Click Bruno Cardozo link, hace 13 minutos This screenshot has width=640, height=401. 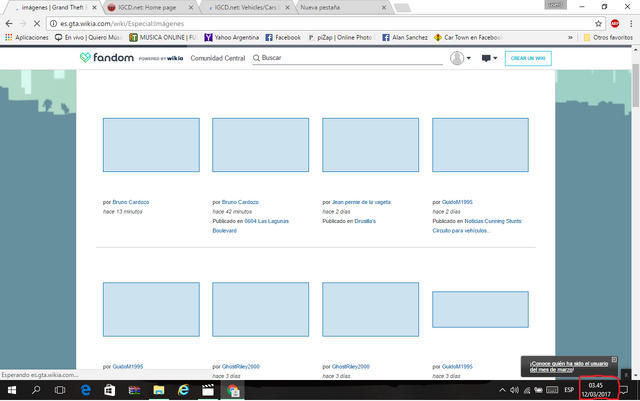click(131, 202)
